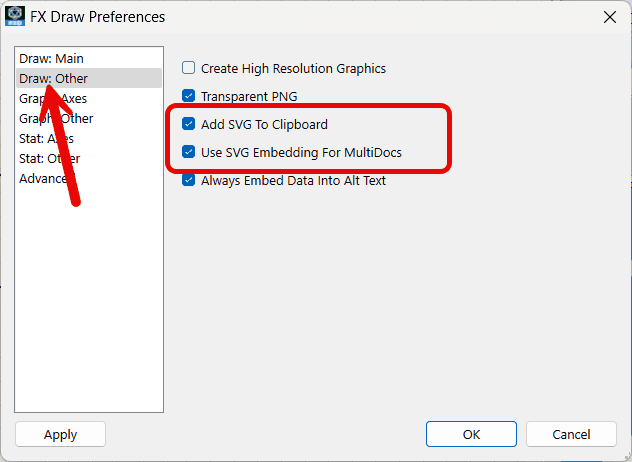Click the Transparent PNG label text
Screen dimensions: 632x462
249,96
